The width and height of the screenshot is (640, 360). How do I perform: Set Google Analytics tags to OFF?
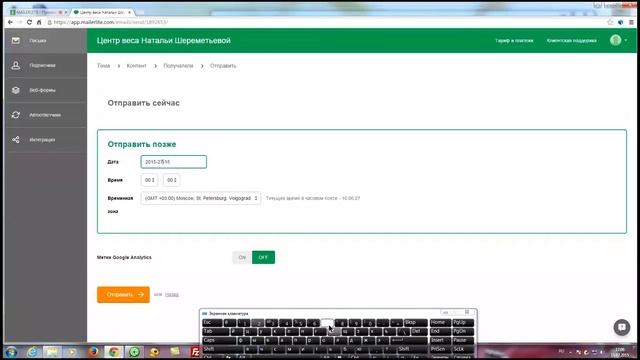(x=263, y=257)
